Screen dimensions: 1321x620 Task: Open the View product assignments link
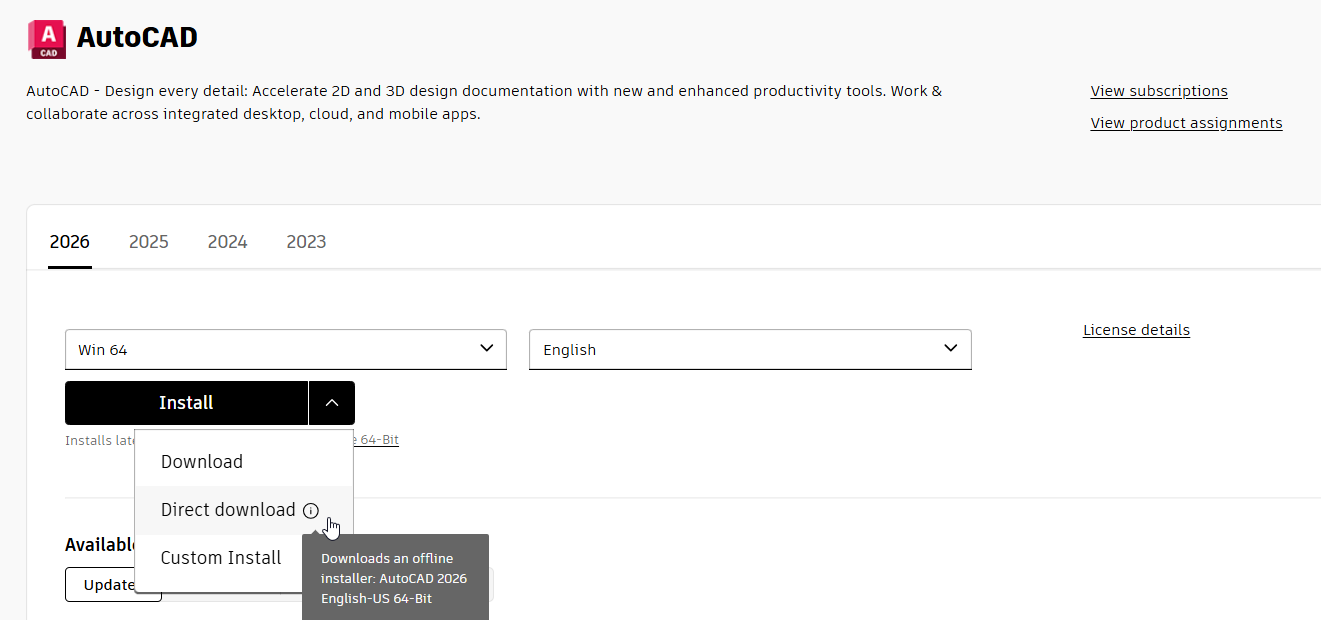pyautogui.click(x=1186, y=123)
